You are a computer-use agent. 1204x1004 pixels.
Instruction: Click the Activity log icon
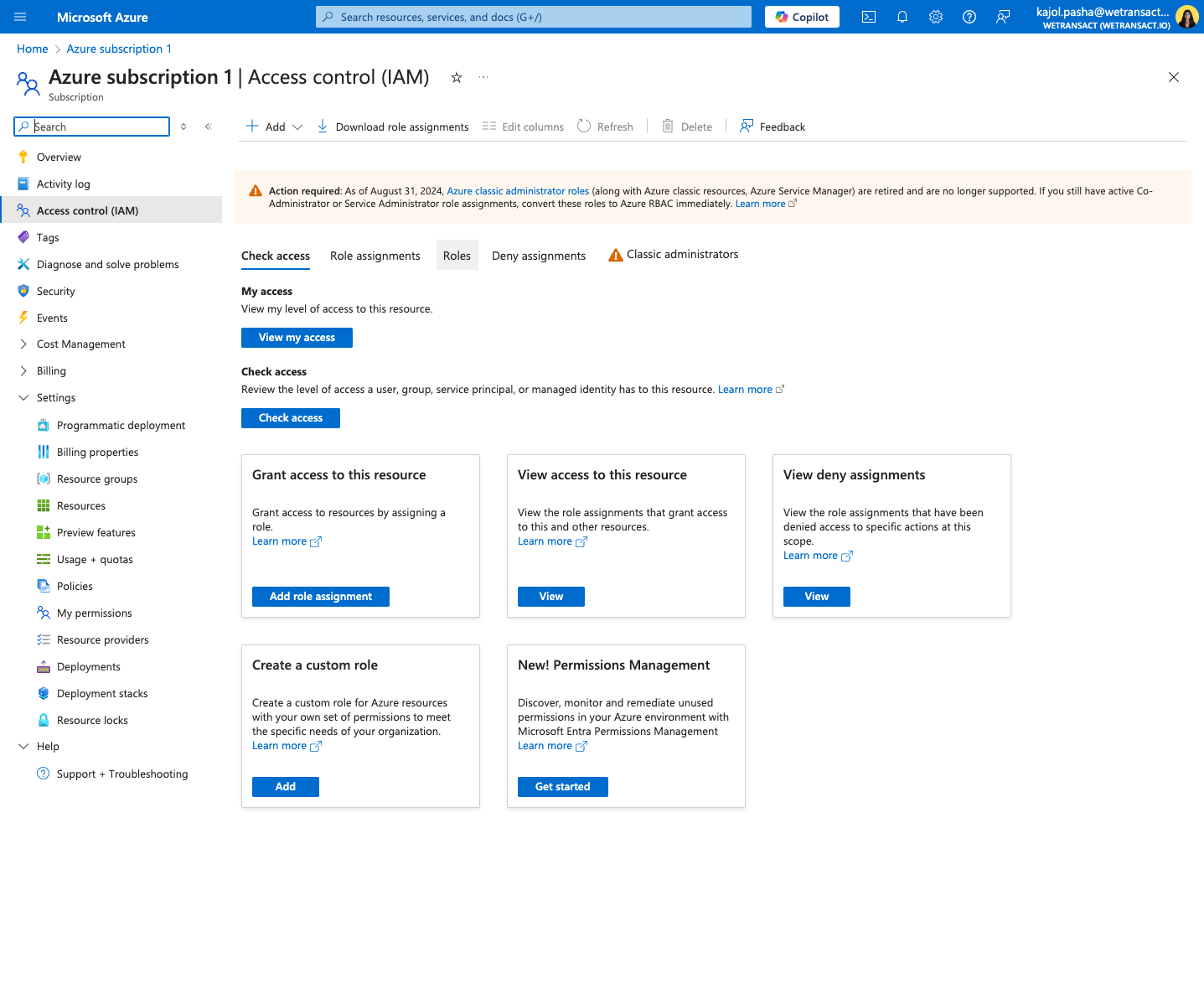point(23,184)
